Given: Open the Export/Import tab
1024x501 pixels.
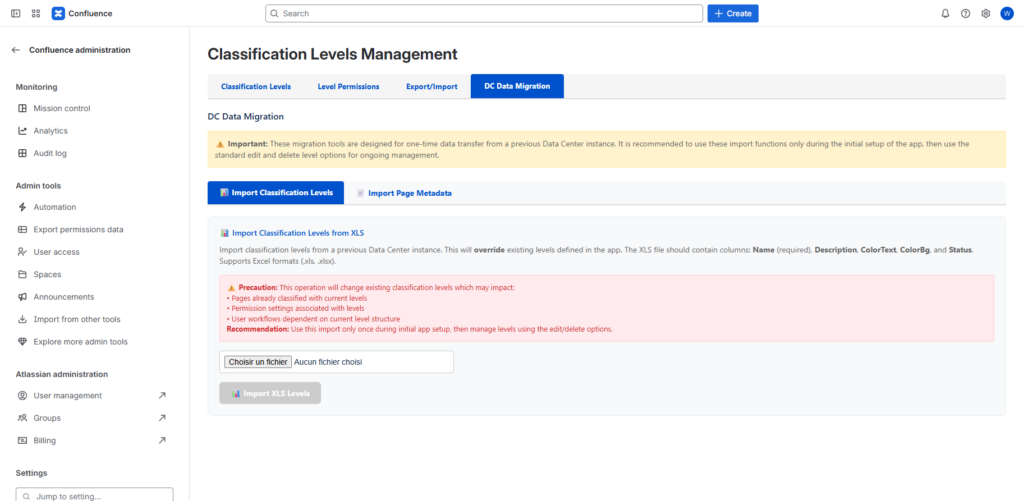Looking at the screenshot, I should click(x=431, y=87).
